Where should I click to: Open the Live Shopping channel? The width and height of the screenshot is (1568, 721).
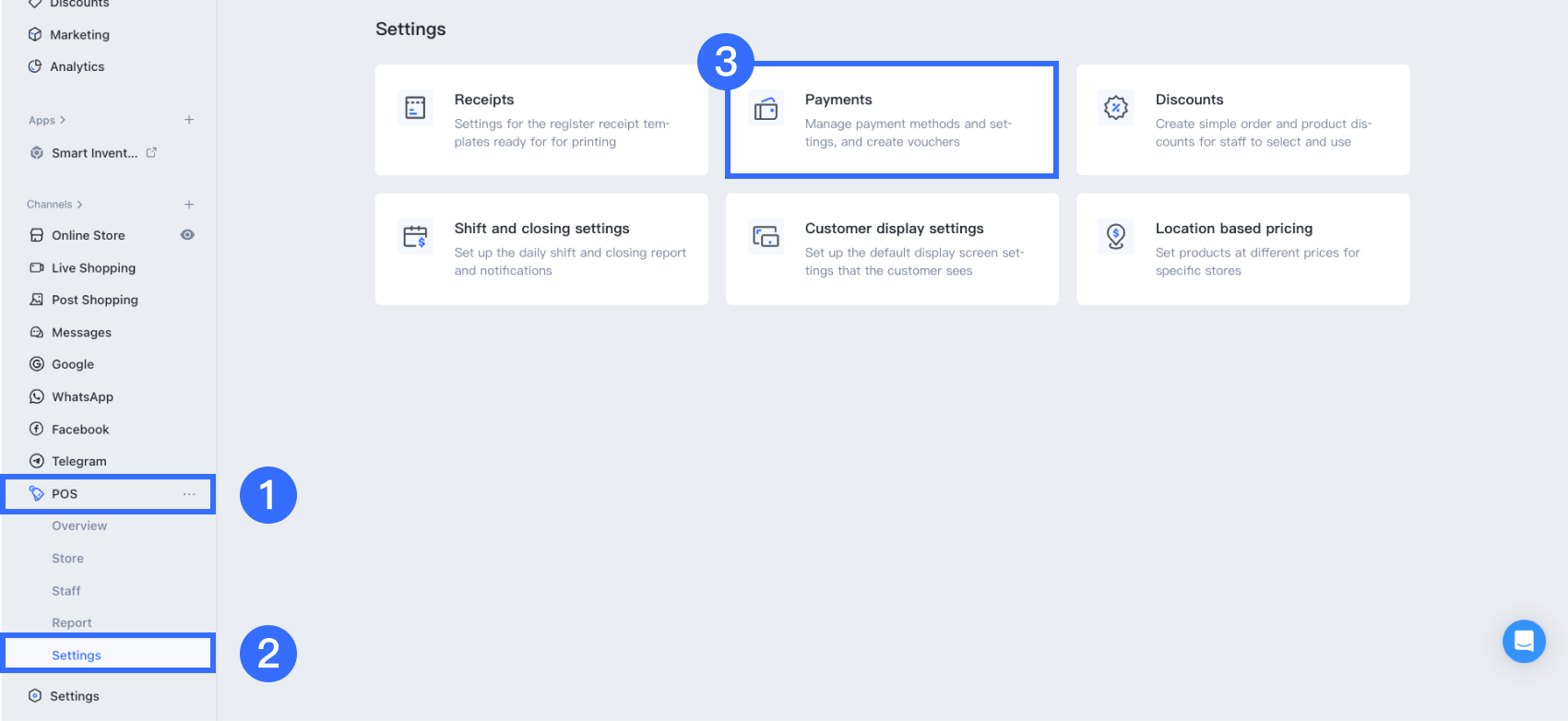tap(93, 268)
